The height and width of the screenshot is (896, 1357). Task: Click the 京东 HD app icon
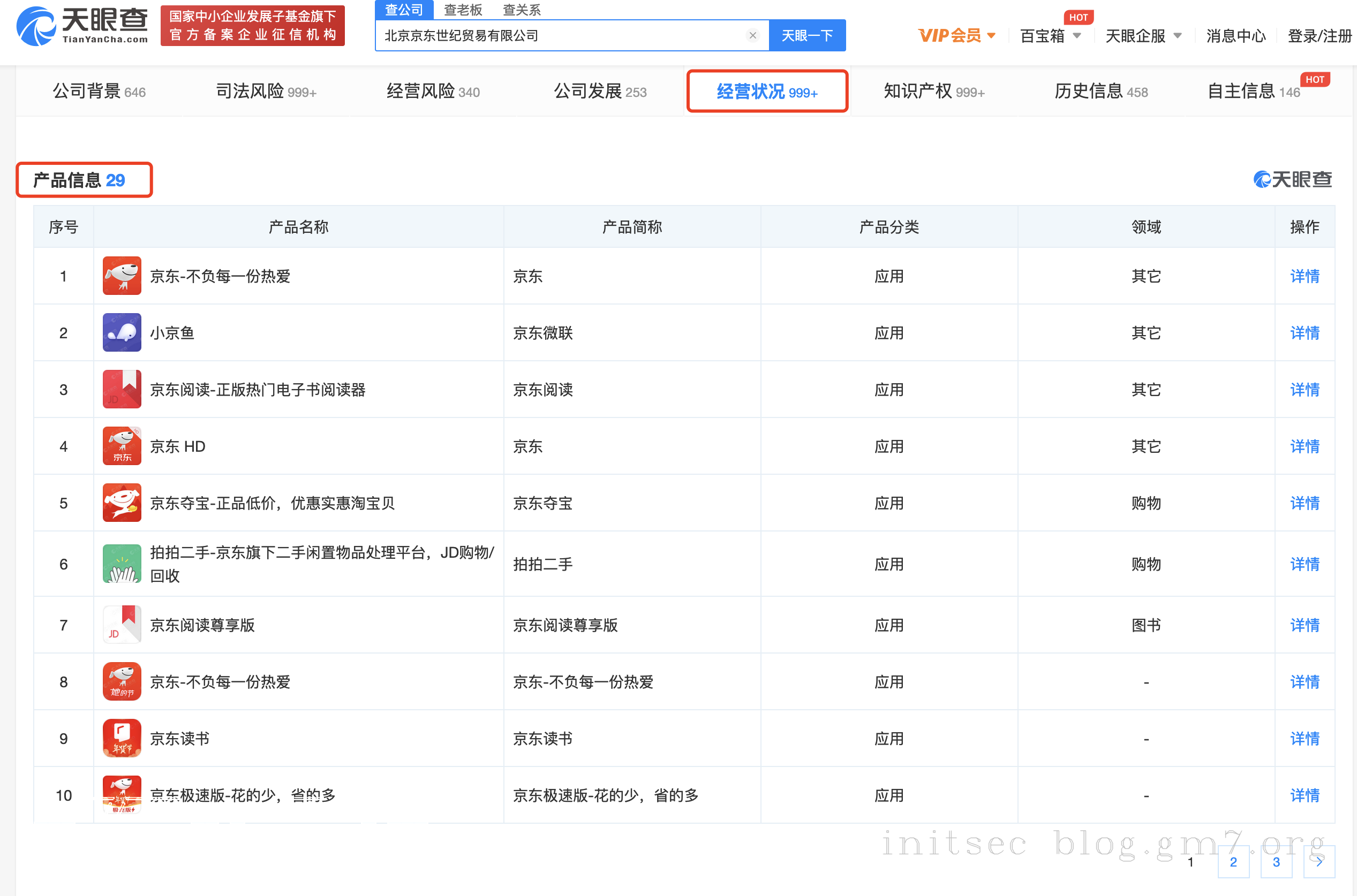tap(122, 446)
